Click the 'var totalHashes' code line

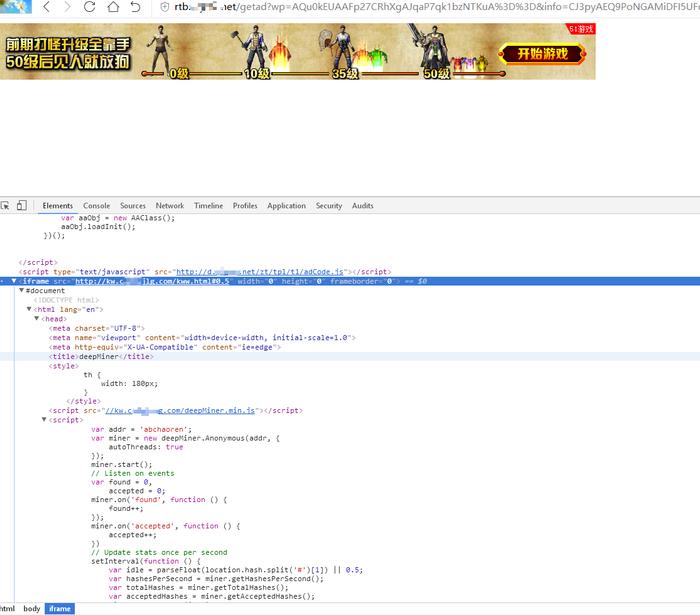(199, 588)
